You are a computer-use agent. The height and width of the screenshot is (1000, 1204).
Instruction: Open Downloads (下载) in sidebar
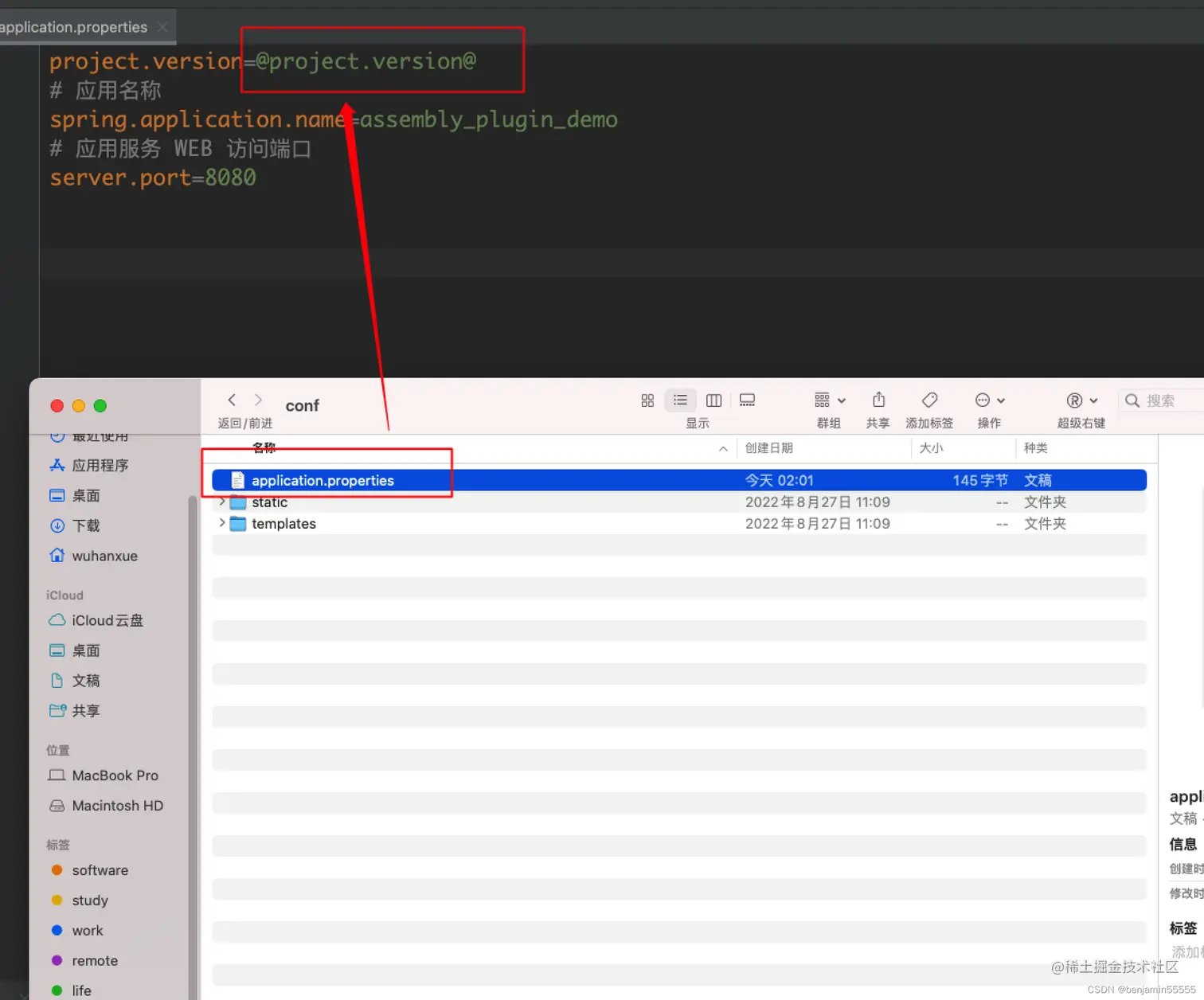(75, 525)
